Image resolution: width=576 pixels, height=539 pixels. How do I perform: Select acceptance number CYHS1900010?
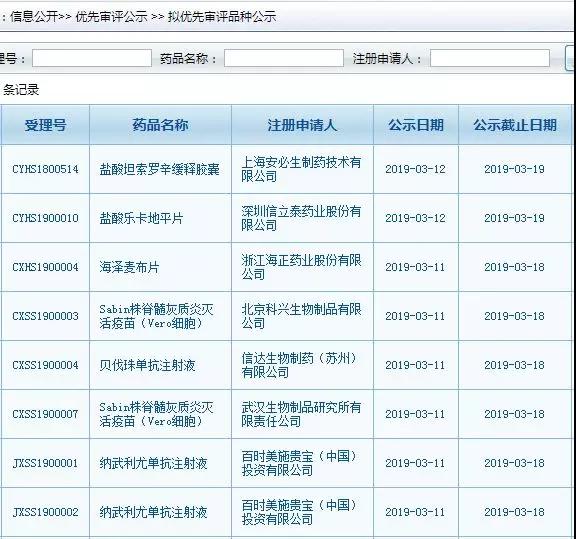[x=45, y=218]
